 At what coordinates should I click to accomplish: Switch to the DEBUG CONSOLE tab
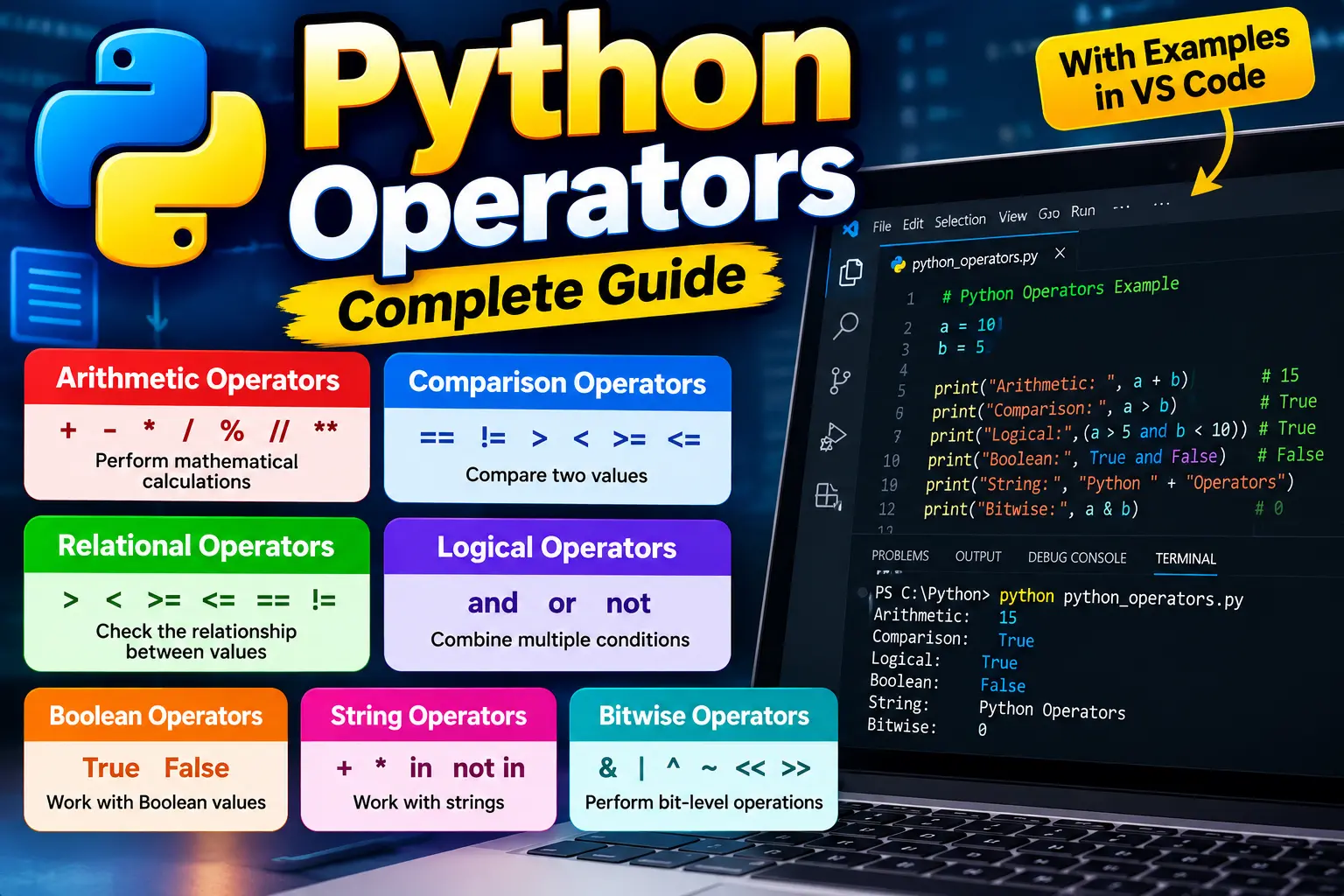coord(1077,557)
